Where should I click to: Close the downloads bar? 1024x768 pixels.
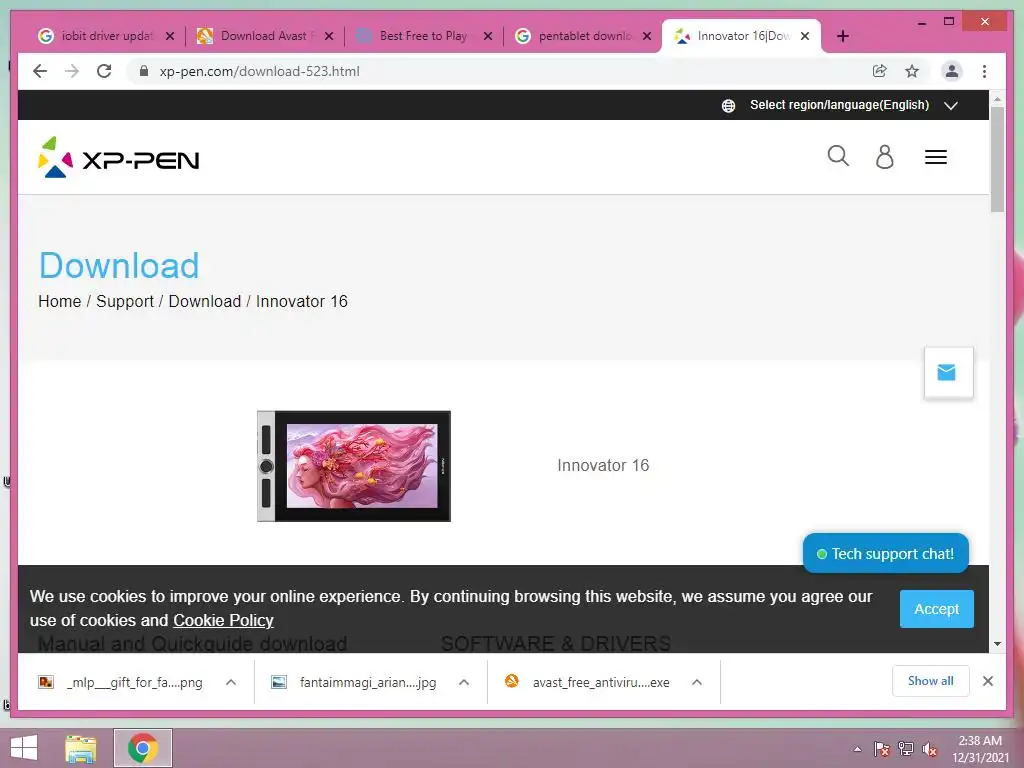988,681
